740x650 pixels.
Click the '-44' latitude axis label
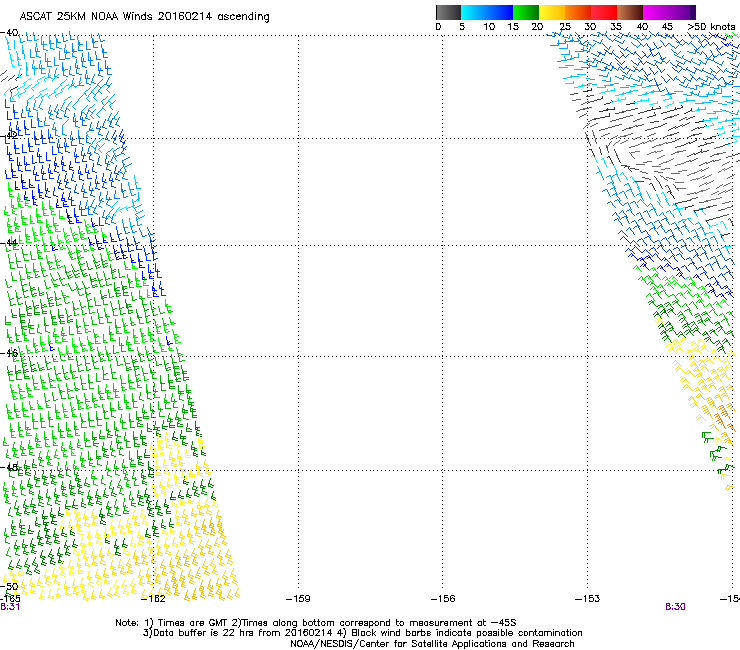pos(9,243)
